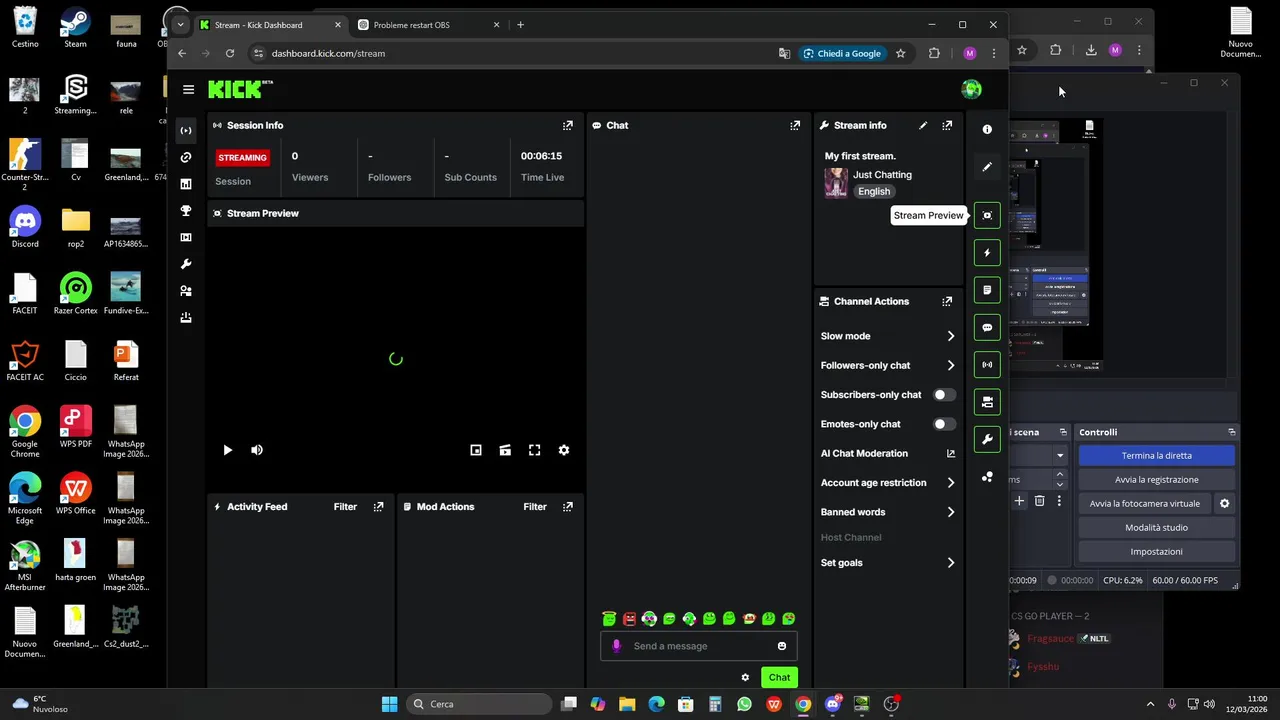Pop out the Chat panel
This screenshot has width=1280, height=720.
(795, 125)
